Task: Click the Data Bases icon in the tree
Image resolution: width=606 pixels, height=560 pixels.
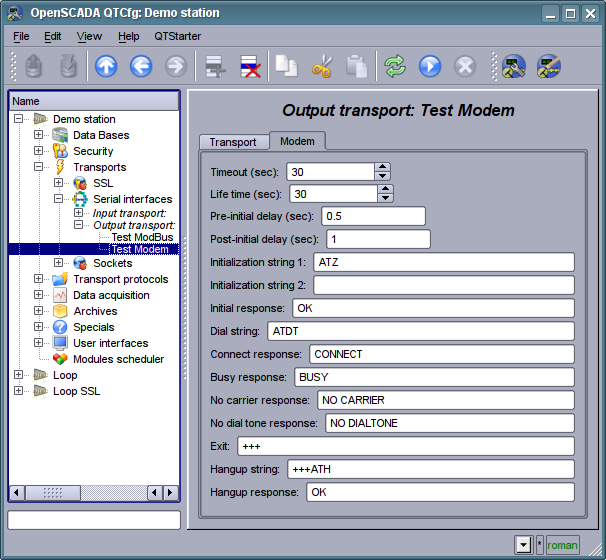Action: [x=60, y=135]
